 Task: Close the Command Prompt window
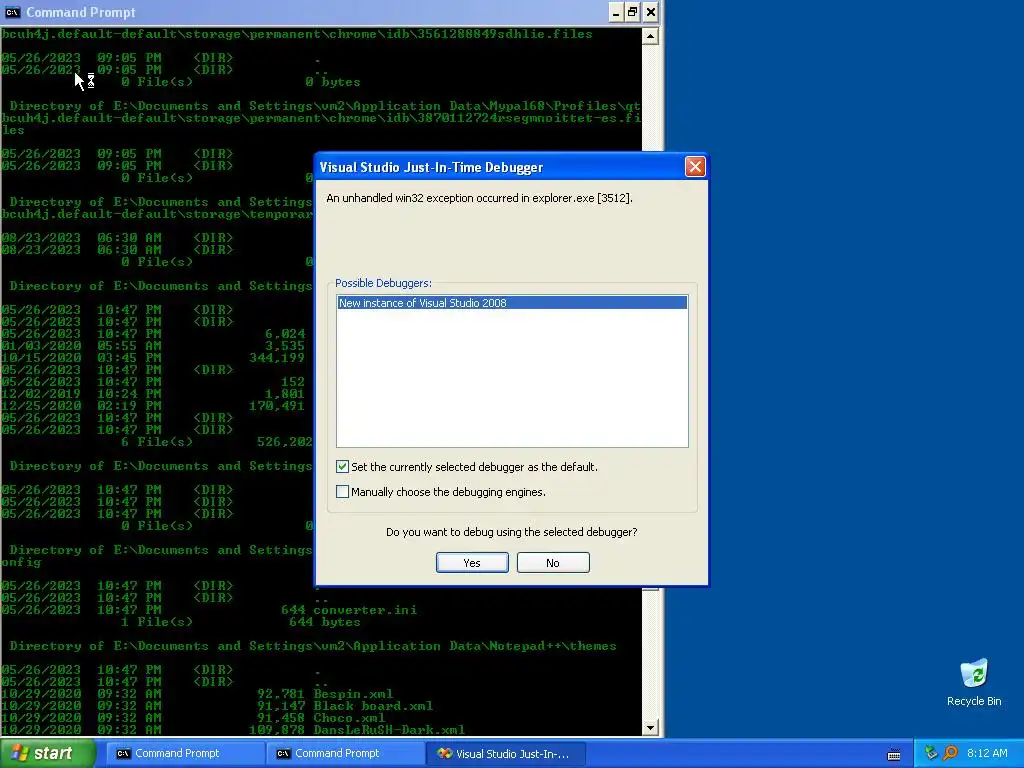(650, 12)
